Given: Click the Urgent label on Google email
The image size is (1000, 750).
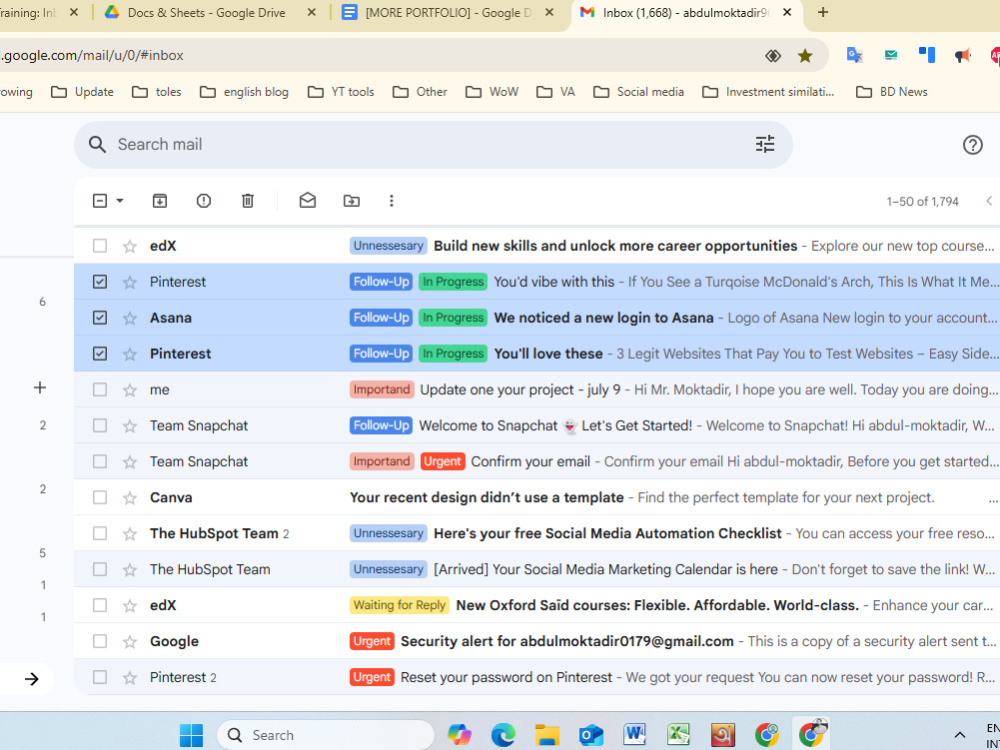Looking at the screenshot, I should click(372, 642).
